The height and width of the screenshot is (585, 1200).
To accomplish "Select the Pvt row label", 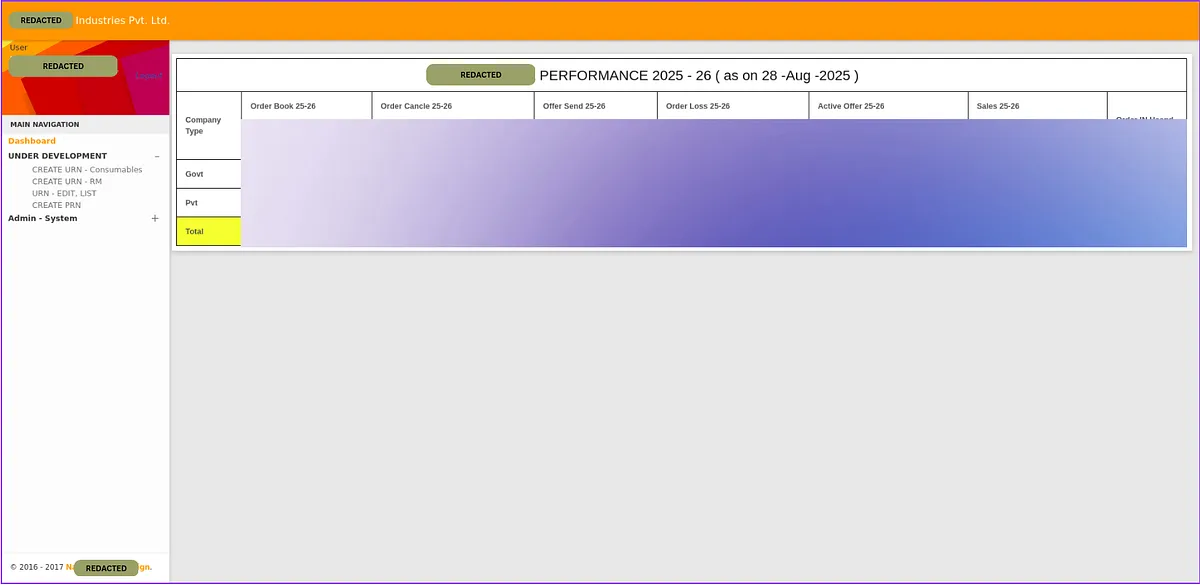I will (x=209, y=203).
